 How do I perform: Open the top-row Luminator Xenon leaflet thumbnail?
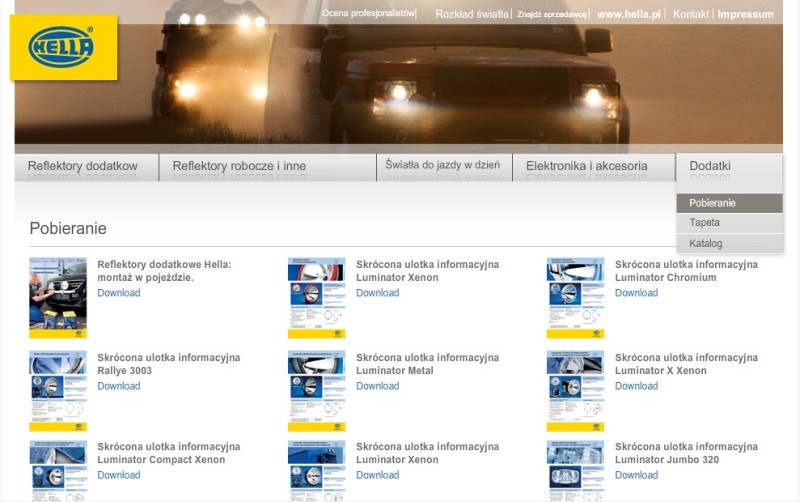(x=317, y=298)
